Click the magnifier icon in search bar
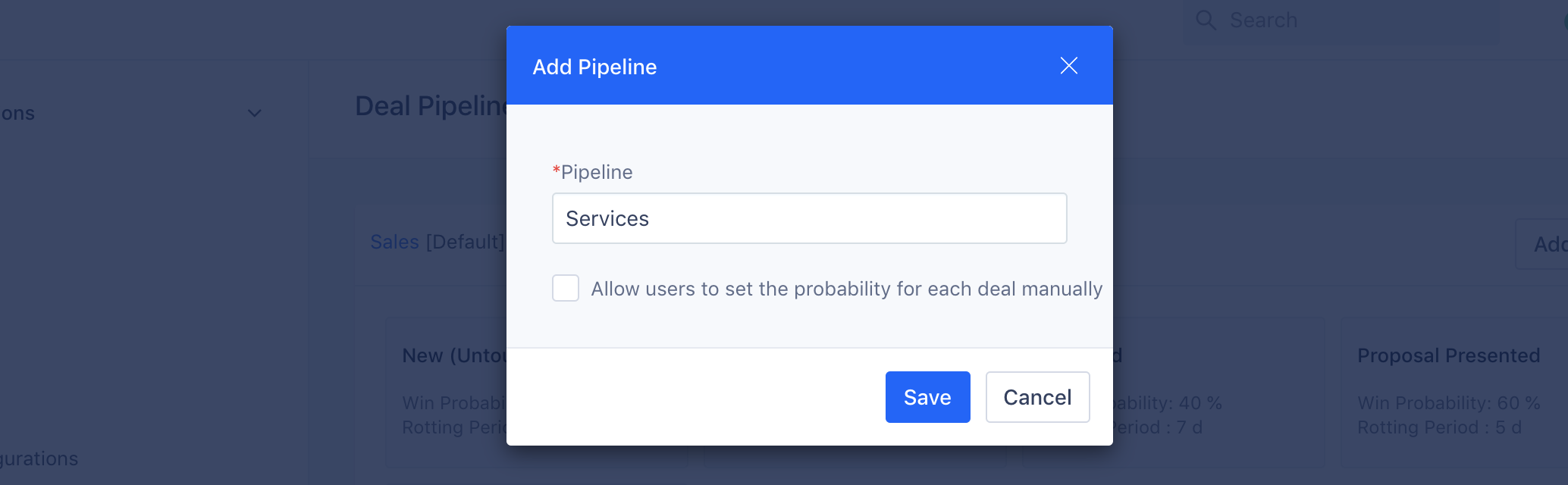Screen dimensions: 1568x485 (1206, 20)
